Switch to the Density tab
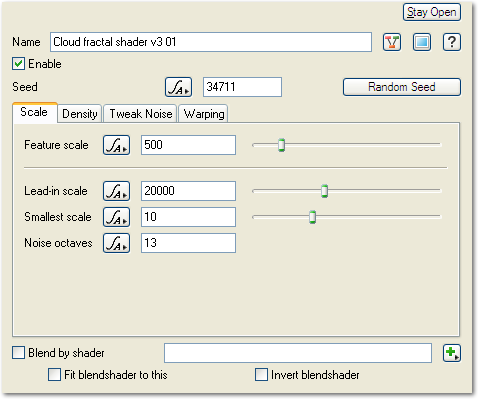 [x=80, y=114]
